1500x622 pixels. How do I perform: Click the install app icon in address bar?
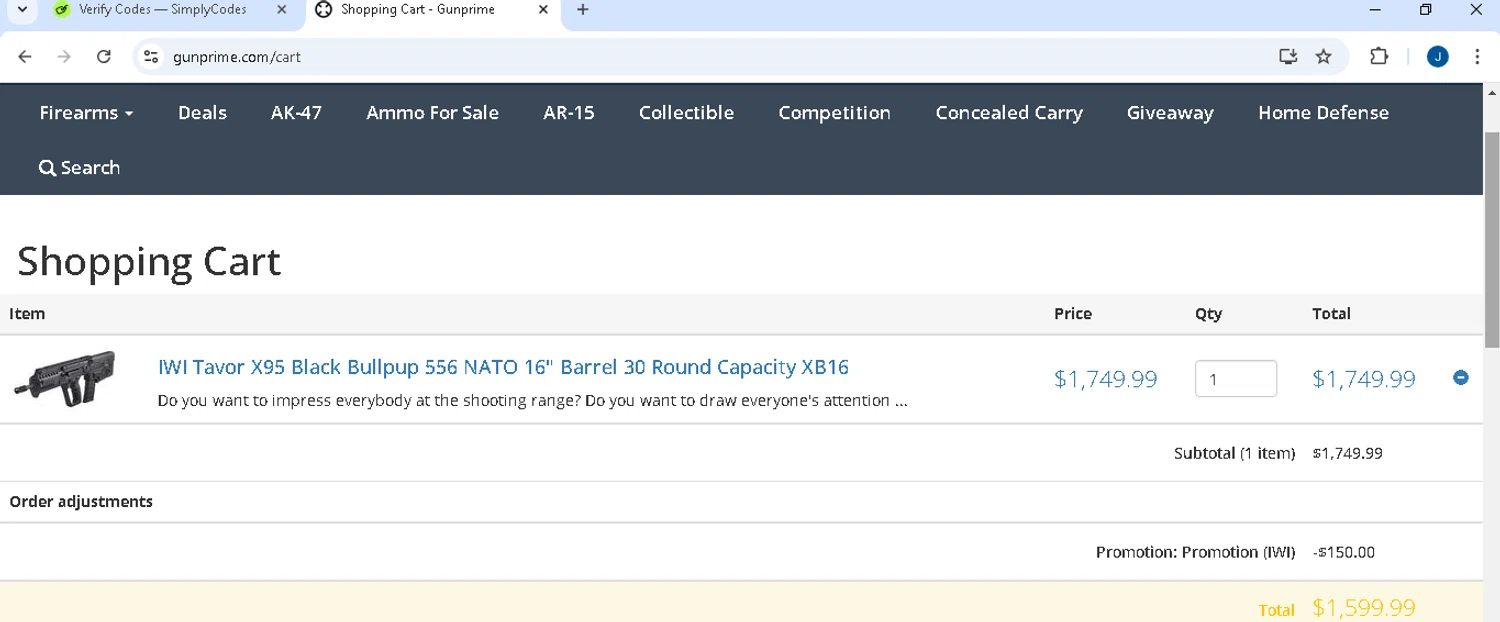coord(1288,57)
